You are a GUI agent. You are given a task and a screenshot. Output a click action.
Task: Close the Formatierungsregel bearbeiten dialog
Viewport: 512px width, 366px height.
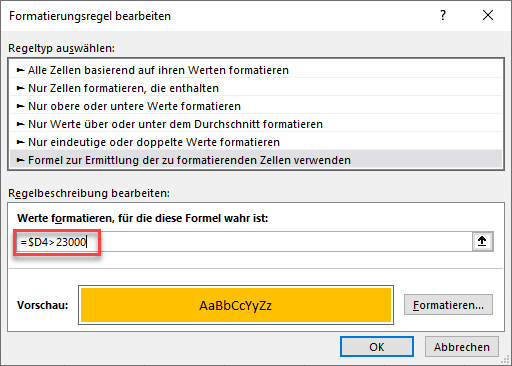[488, 15]
